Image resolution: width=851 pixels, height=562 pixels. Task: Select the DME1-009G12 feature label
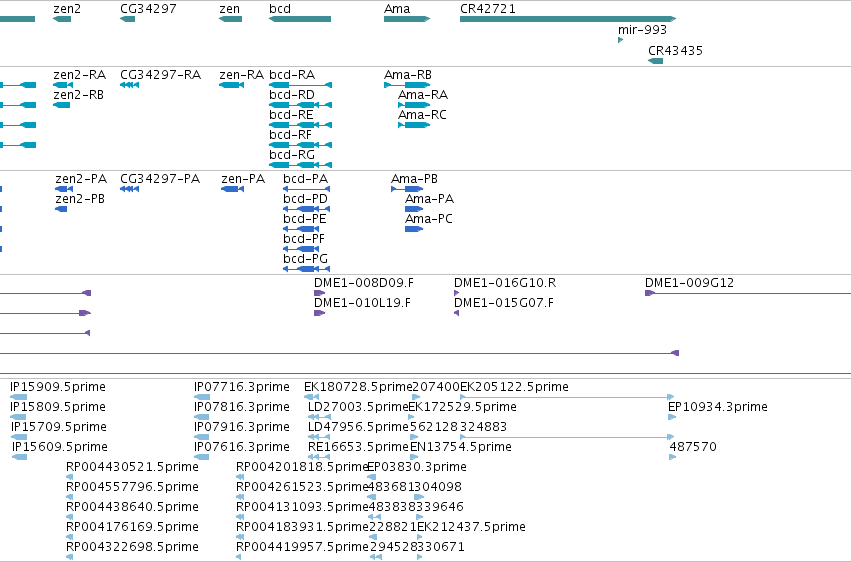click(689, 283)
